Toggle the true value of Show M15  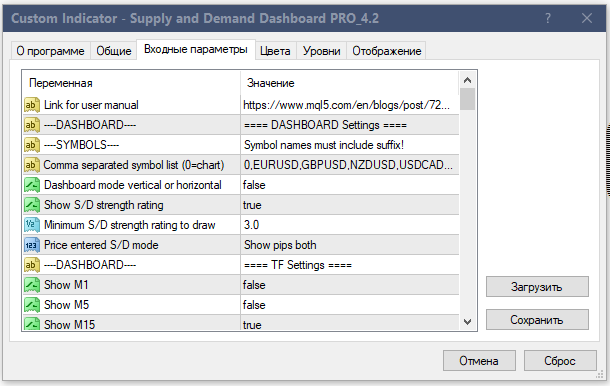click(x=350, y=324)
